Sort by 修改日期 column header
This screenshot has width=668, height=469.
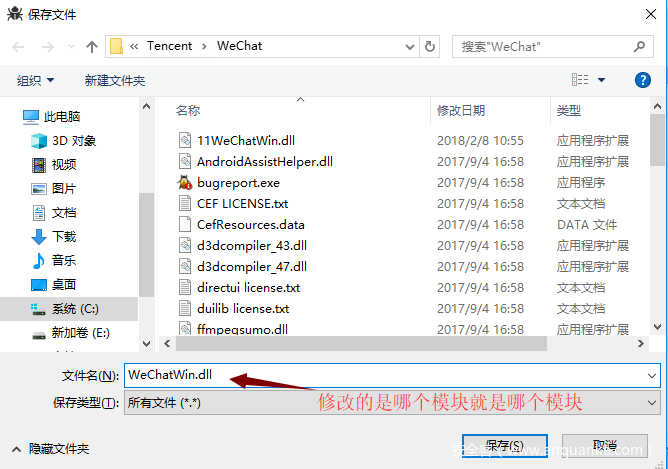point(461,111)
